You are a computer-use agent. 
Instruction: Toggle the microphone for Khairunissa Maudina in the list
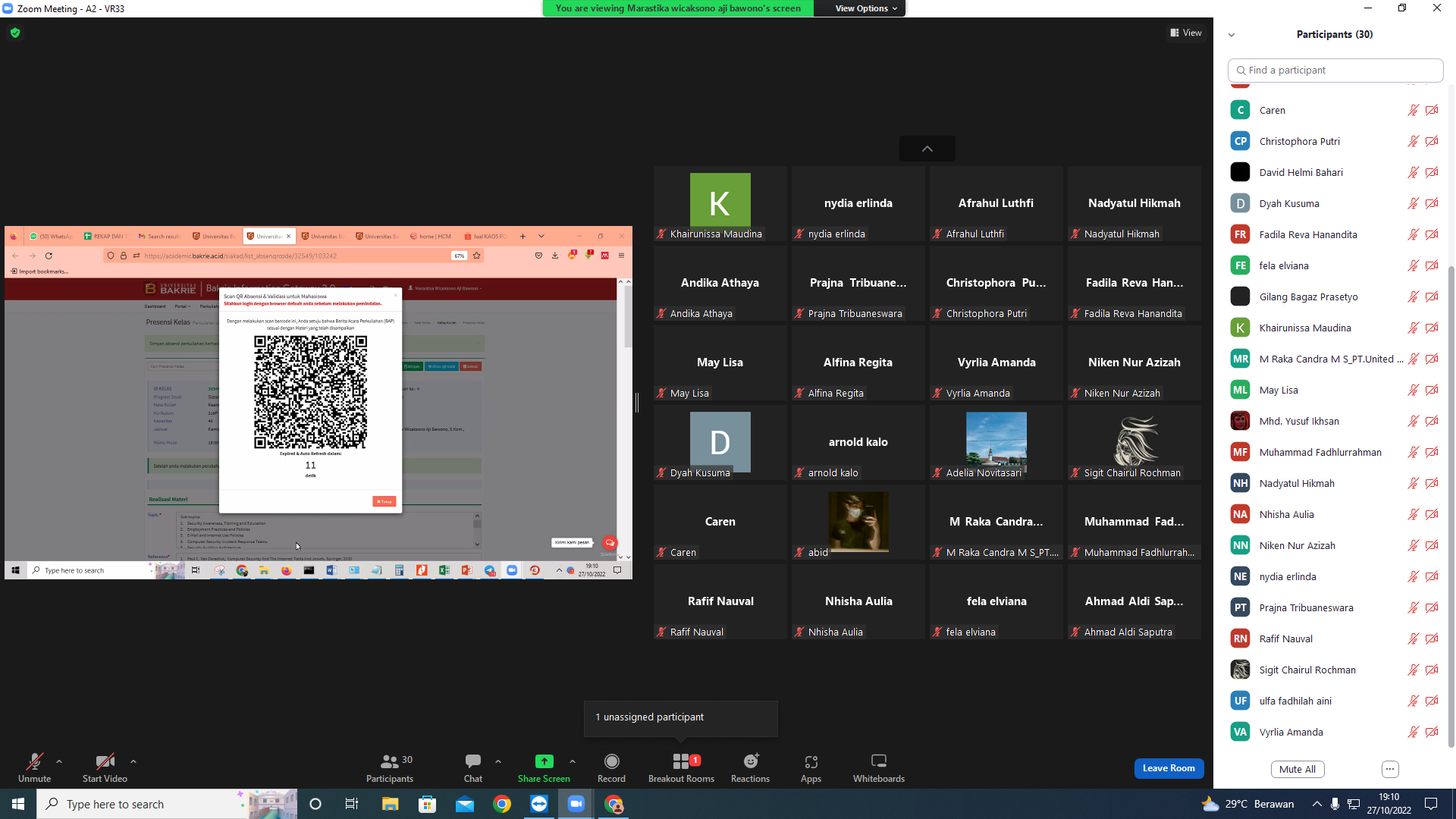1413,328
